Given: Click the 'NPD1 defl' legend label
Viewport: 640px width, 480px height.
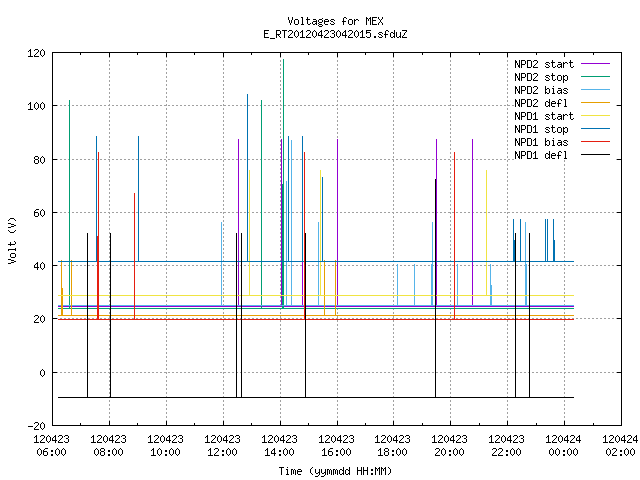Looking at the screenshot, I should tap(541, 156).
